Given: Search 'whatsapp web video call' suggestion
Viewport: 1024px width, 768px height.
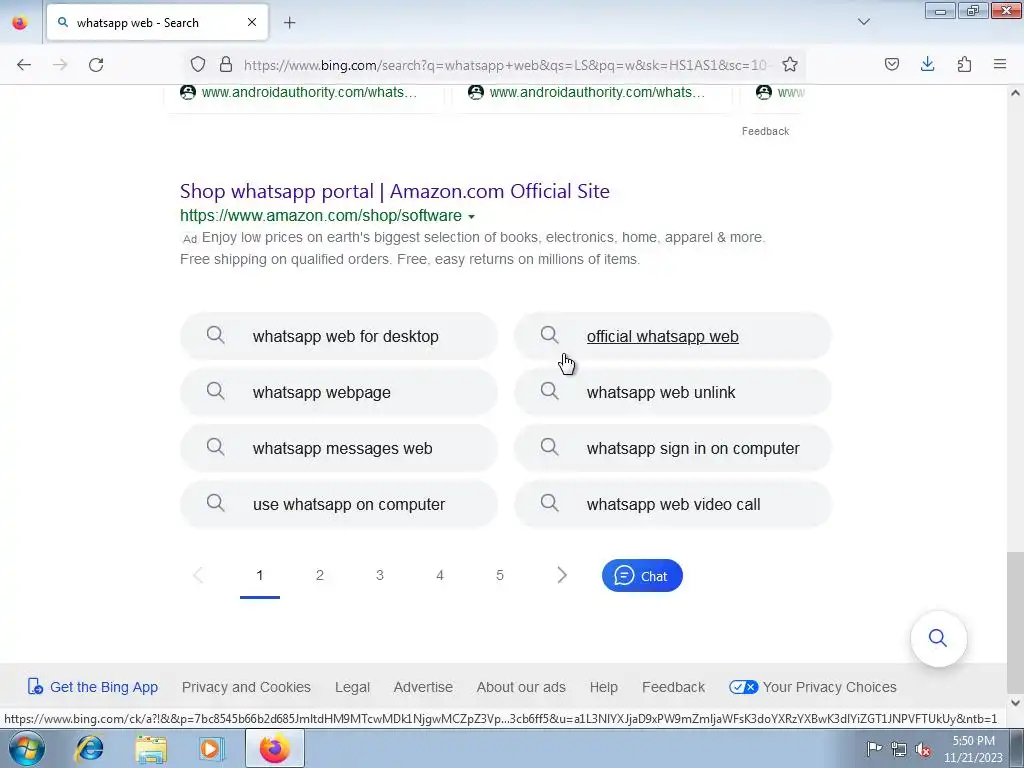Looking at the screenshot, I should tap(673, 504).
